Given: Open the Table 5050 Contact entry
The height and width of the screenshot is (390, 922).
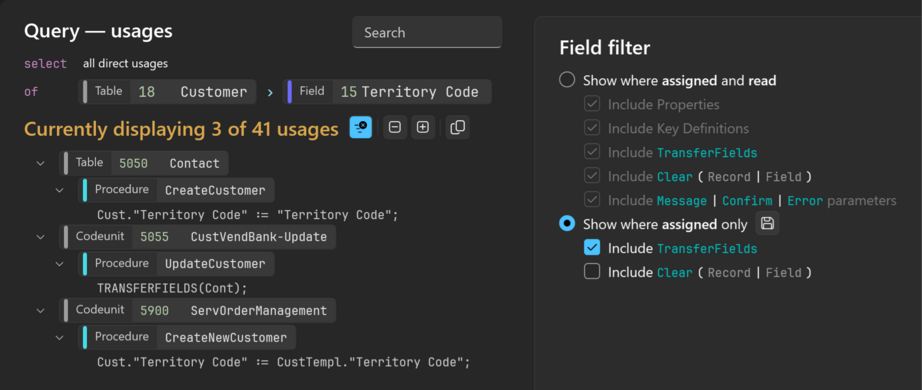Looking at the screenshot, I should point(144,163).
